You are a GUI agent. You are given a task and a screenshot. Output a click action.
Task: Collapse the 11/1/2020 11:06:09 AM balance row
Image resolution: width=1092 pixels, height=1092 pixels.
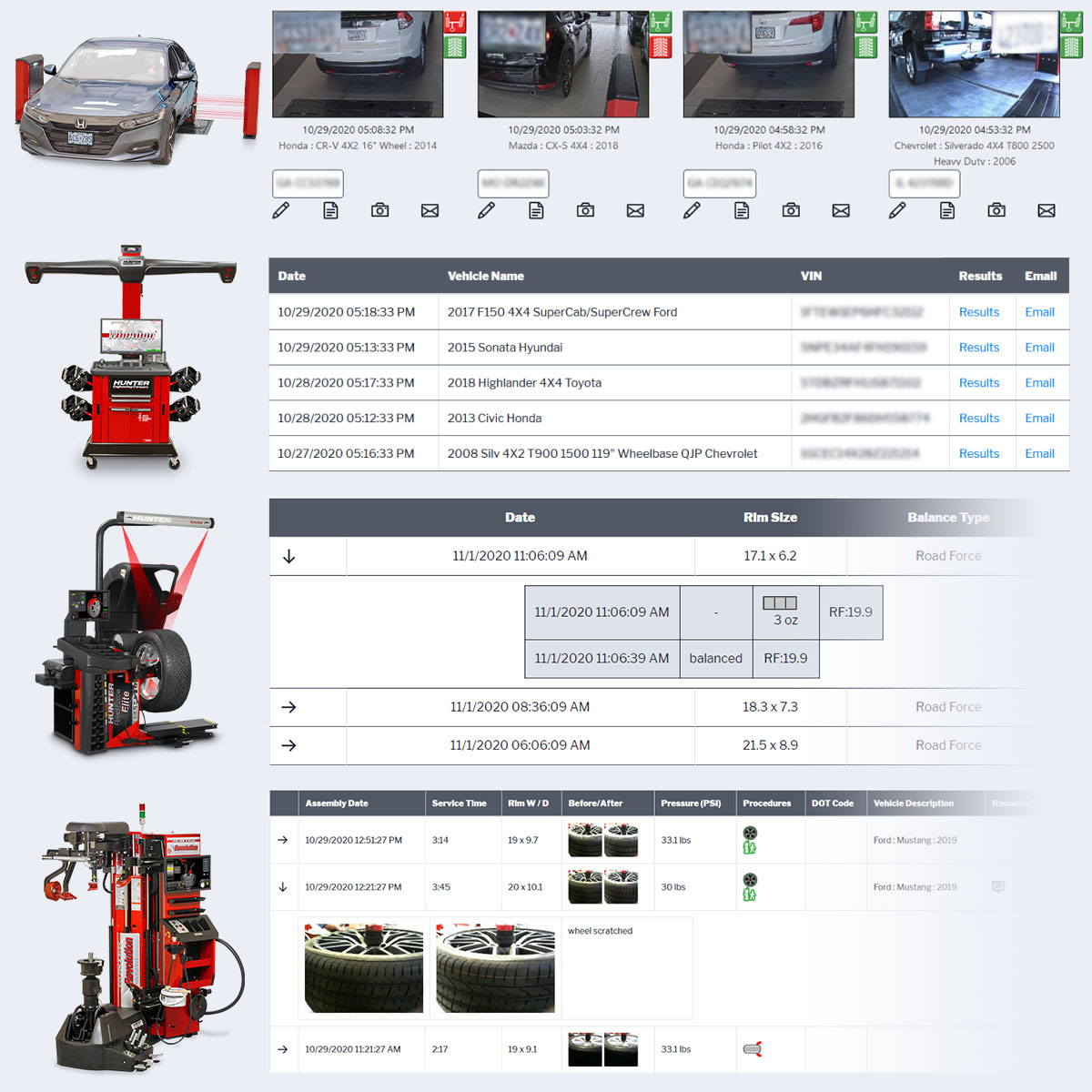289,556
